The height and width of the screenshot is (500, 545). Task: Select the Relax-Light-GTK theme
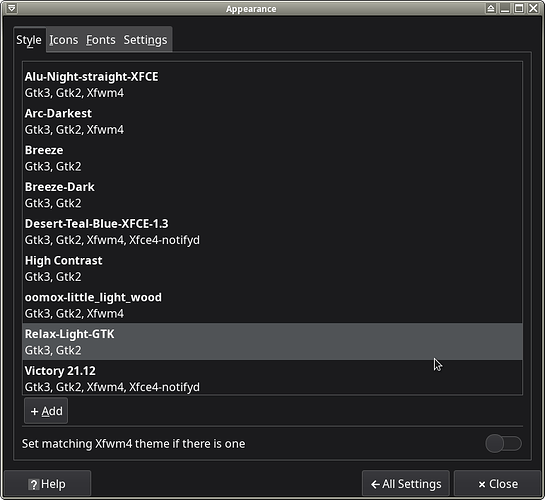tap(272, 342)
